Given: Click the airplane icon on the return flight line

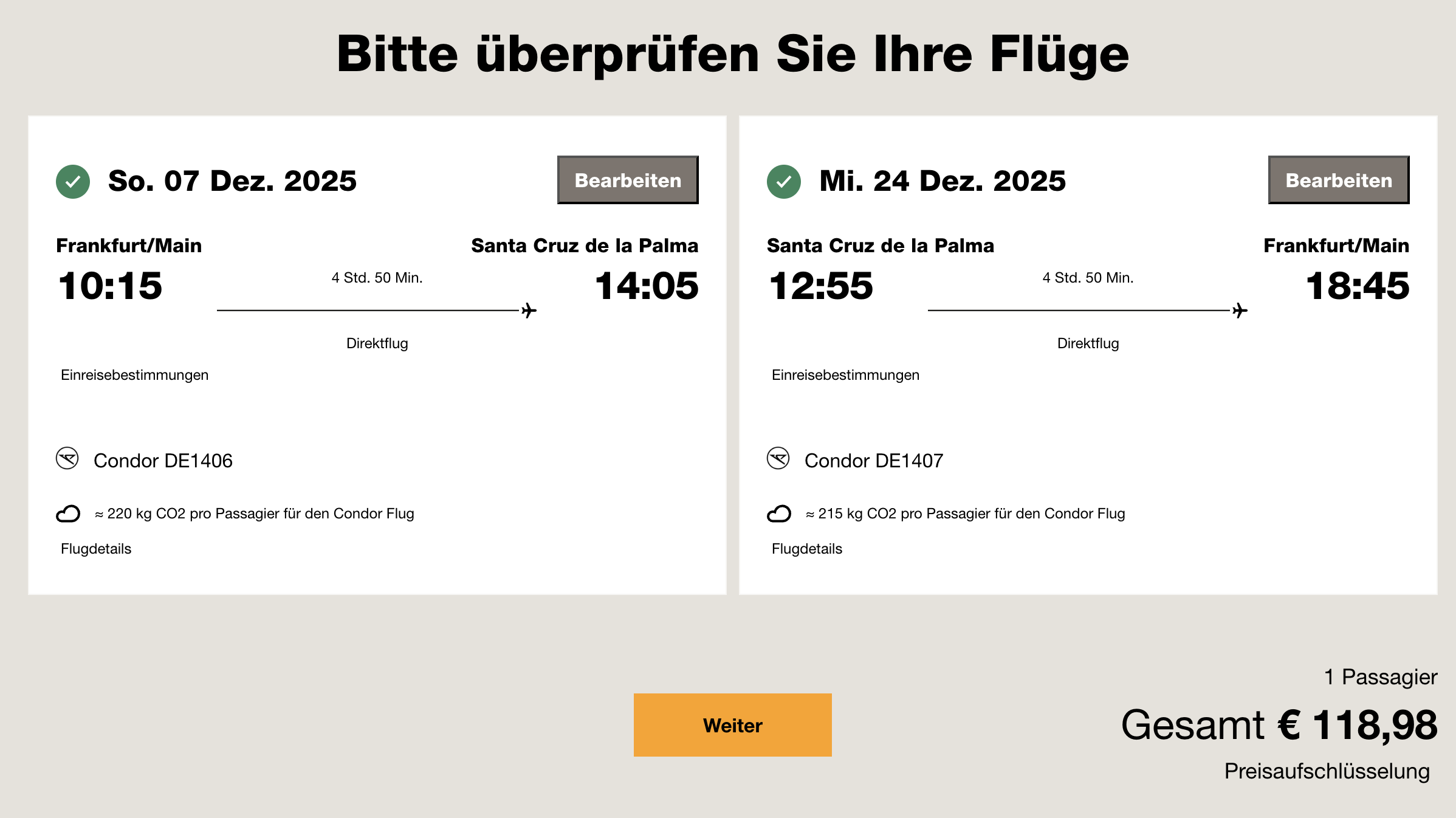Looking at the screenshot, I should click(x=1240, y=311).
